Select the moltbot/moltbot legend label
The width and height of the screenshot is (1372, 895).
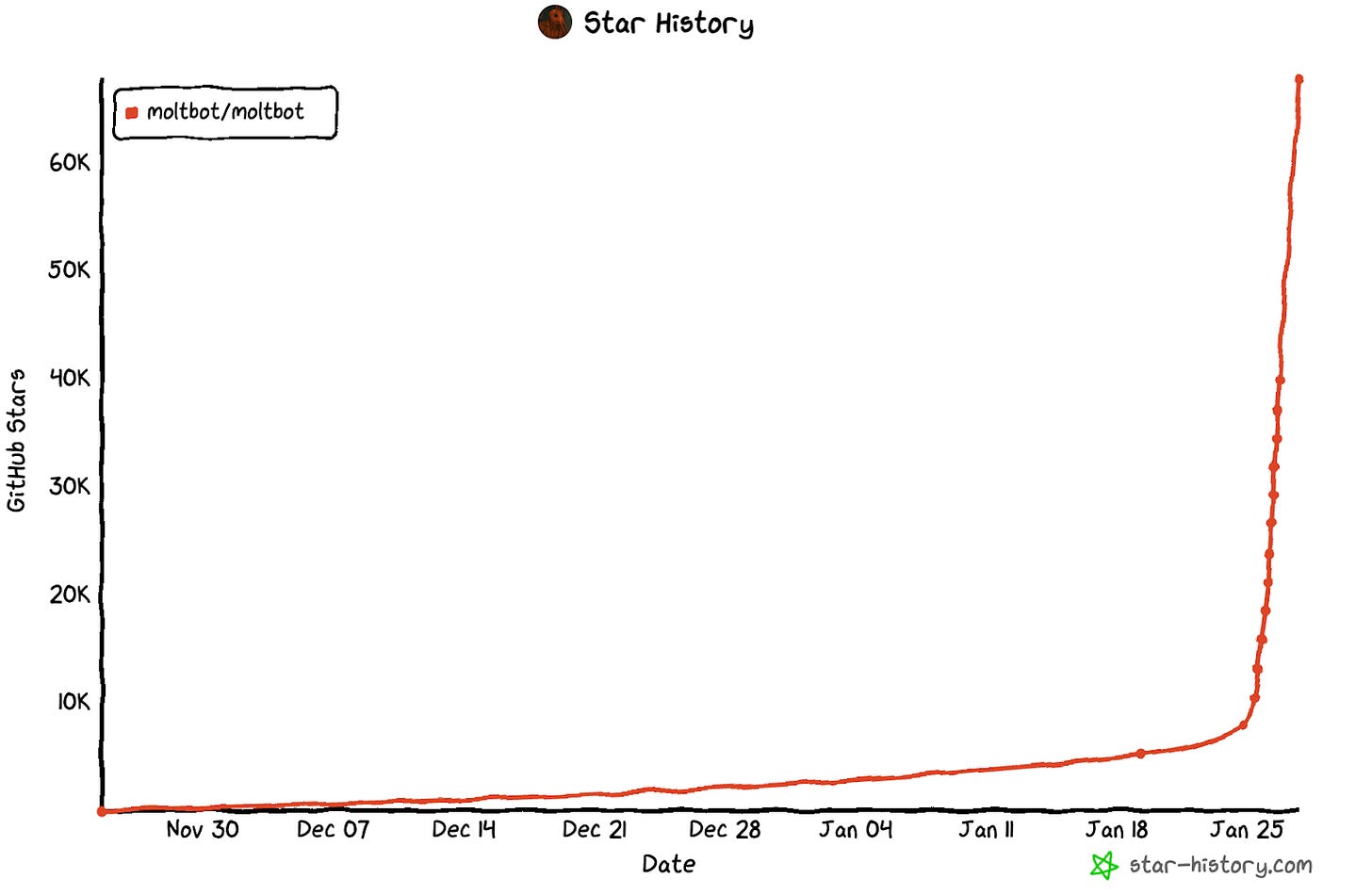click(x=225, y=112)
